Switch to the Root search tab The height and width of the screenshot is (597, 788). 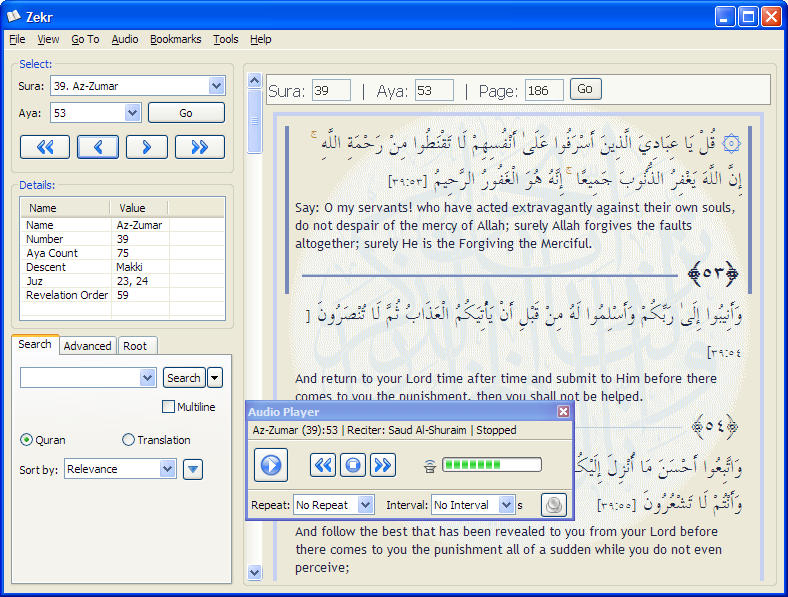[x=135, y=346]
